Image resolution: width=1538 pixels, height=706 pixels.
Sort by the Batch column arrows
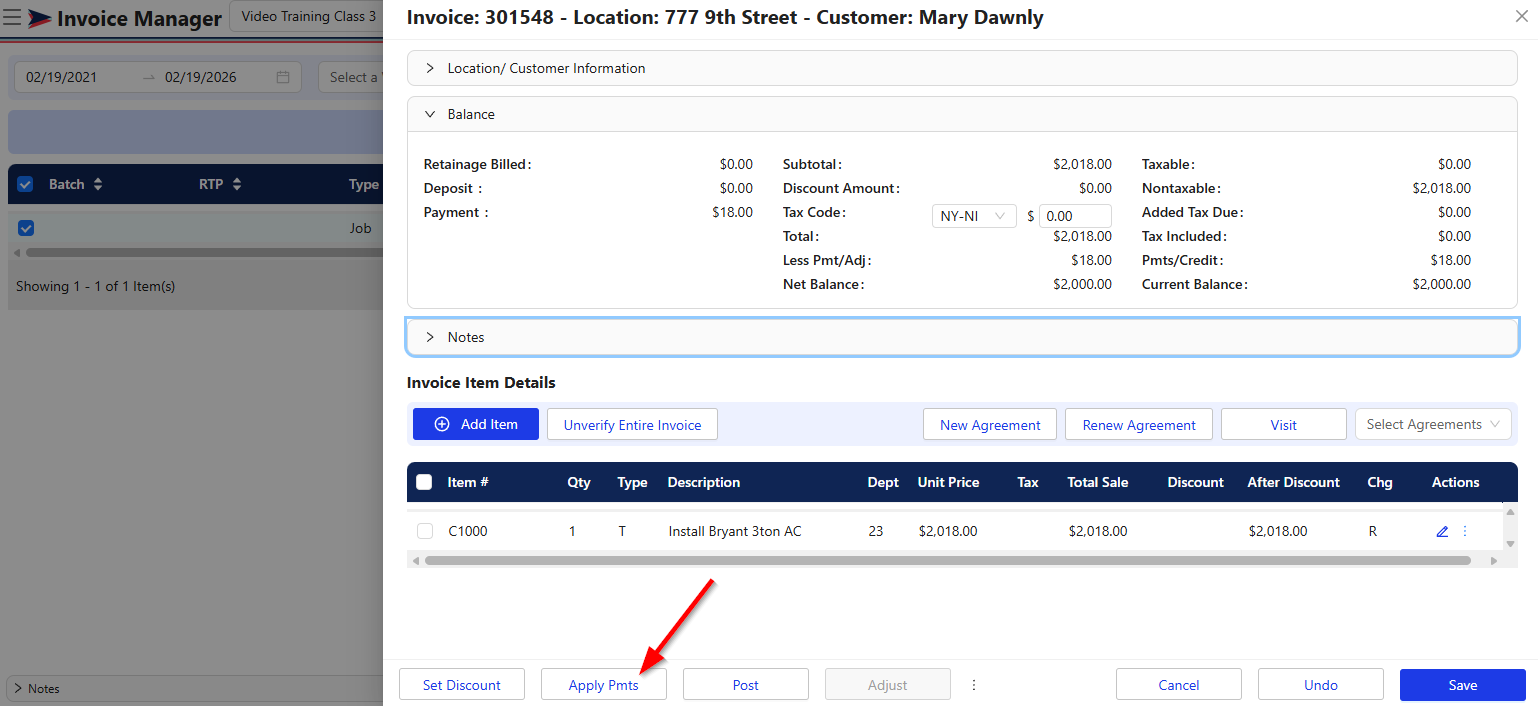tap(97, 184)
